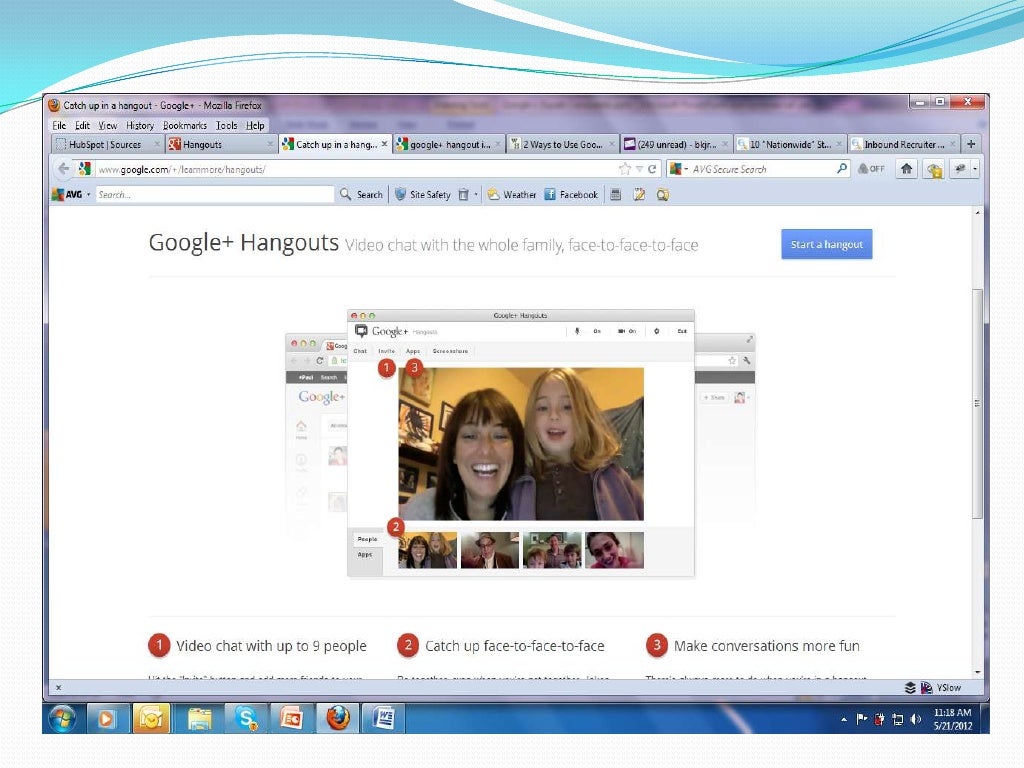Viewport: 1024px width, 768px height.
Task: Bookmark this page with the star icon
Action: click(625, 169)
